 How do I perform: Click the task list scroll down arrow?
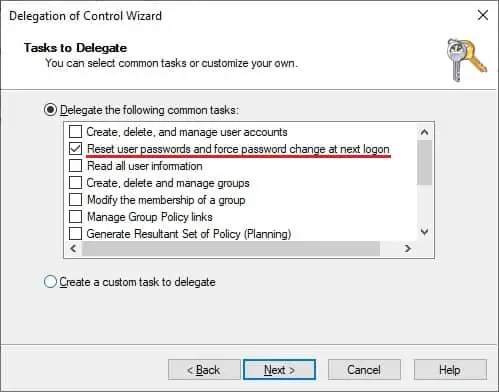coord(424,232)
